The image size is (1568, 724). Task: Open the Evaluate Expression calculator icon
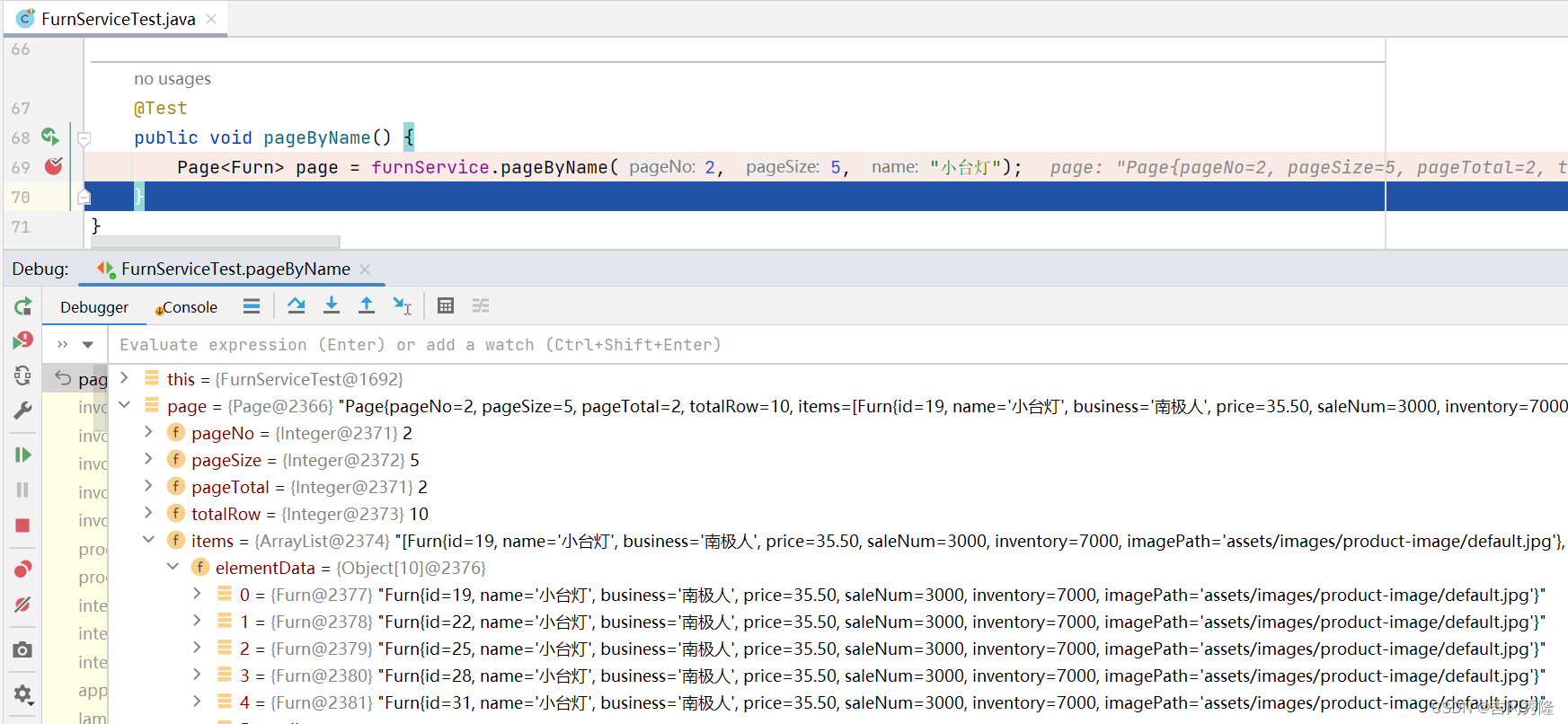pyautogui.click(x=446, y=306)
